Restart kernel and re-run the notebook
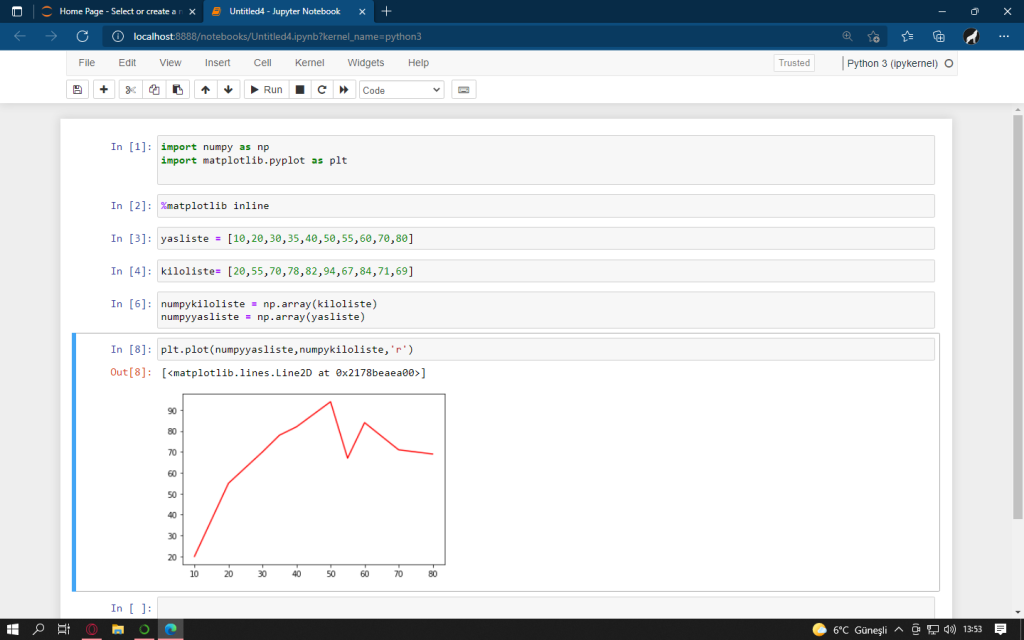This screenshot has height=640, width=1024. pos(343,89)
